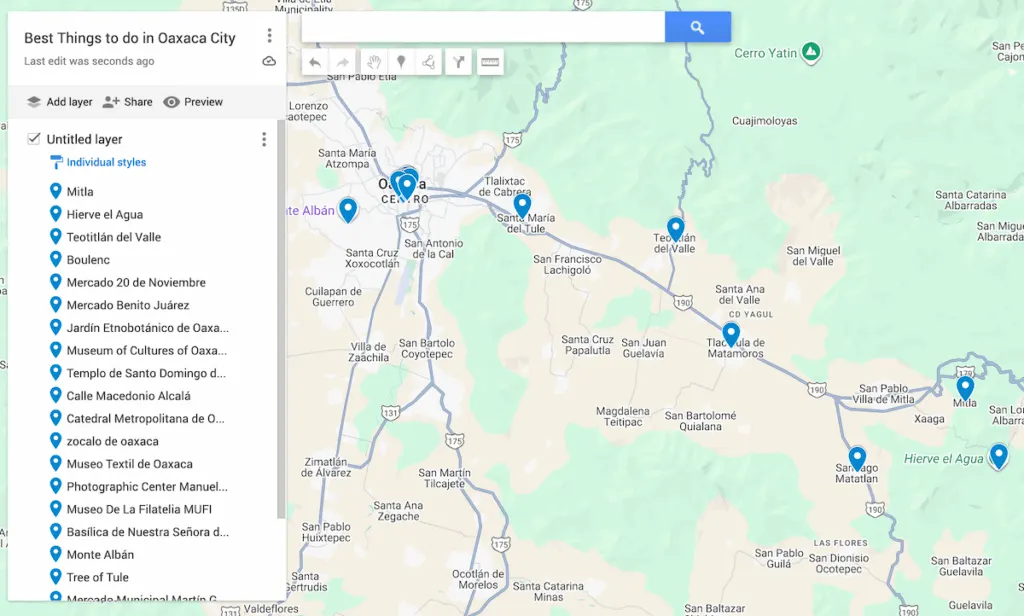This screenshot has height=616, width=1024.
Task: Click the green Cerro Yatin mountain icon
Action: [x=811, y=52]
